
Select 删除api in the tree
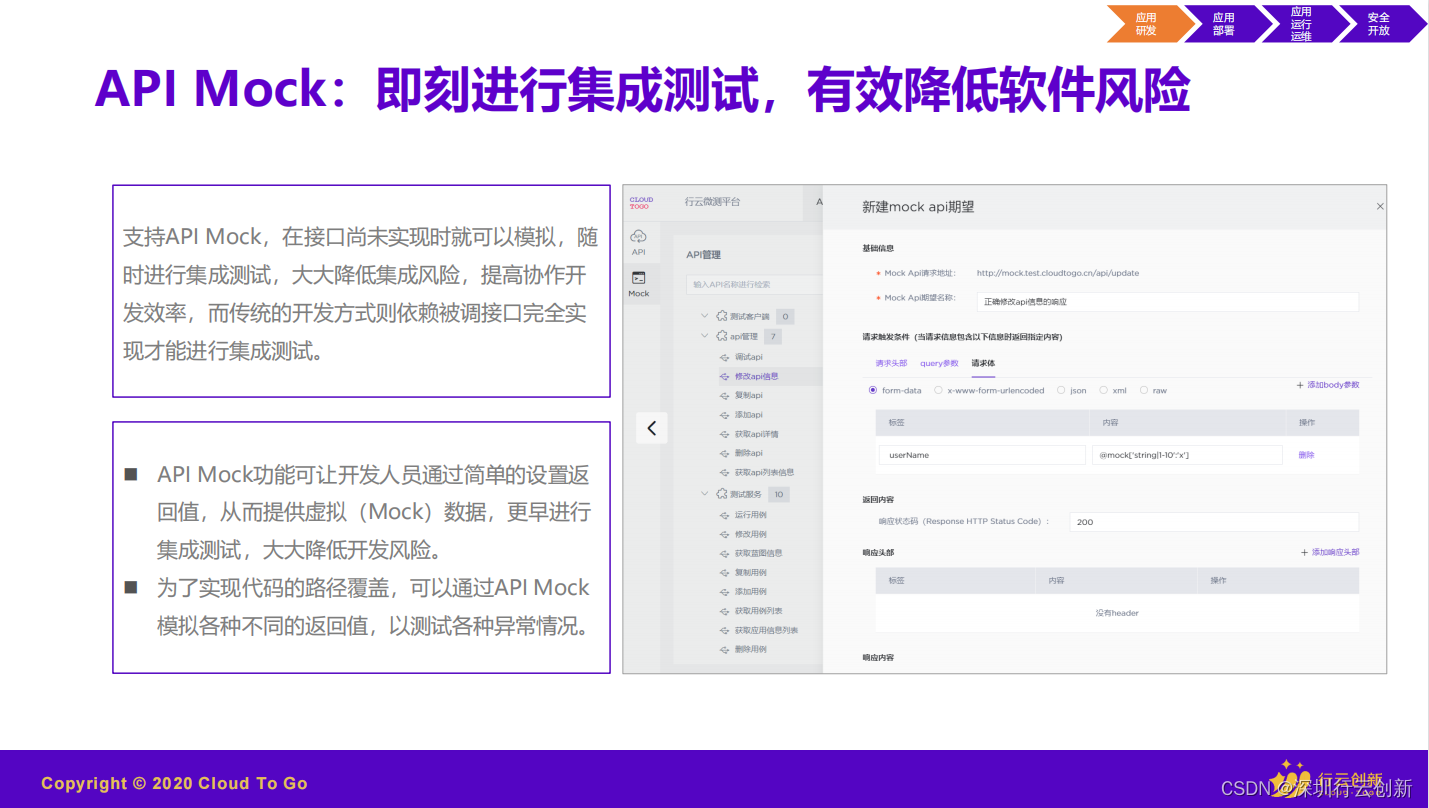coord(749,453)
